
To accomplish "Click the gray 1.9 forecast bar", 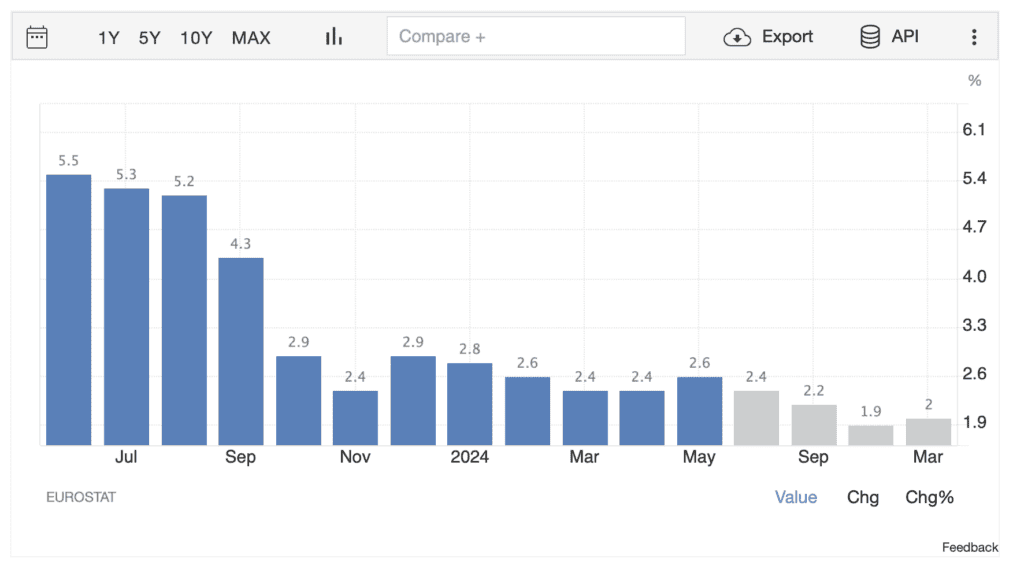I will click(x=871, y=435).
